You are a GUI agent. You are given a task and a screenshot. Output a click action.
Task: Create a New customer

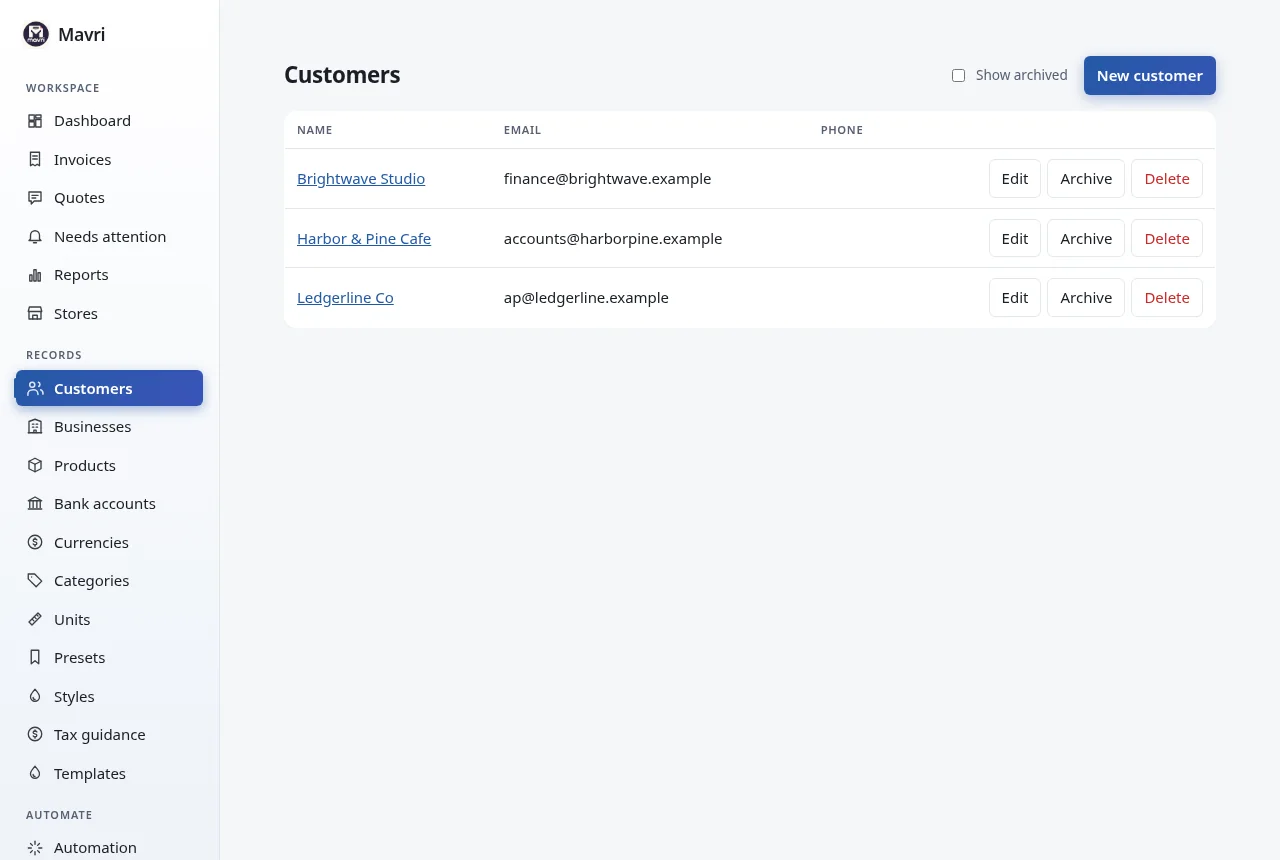click(x=1150, y=75)
